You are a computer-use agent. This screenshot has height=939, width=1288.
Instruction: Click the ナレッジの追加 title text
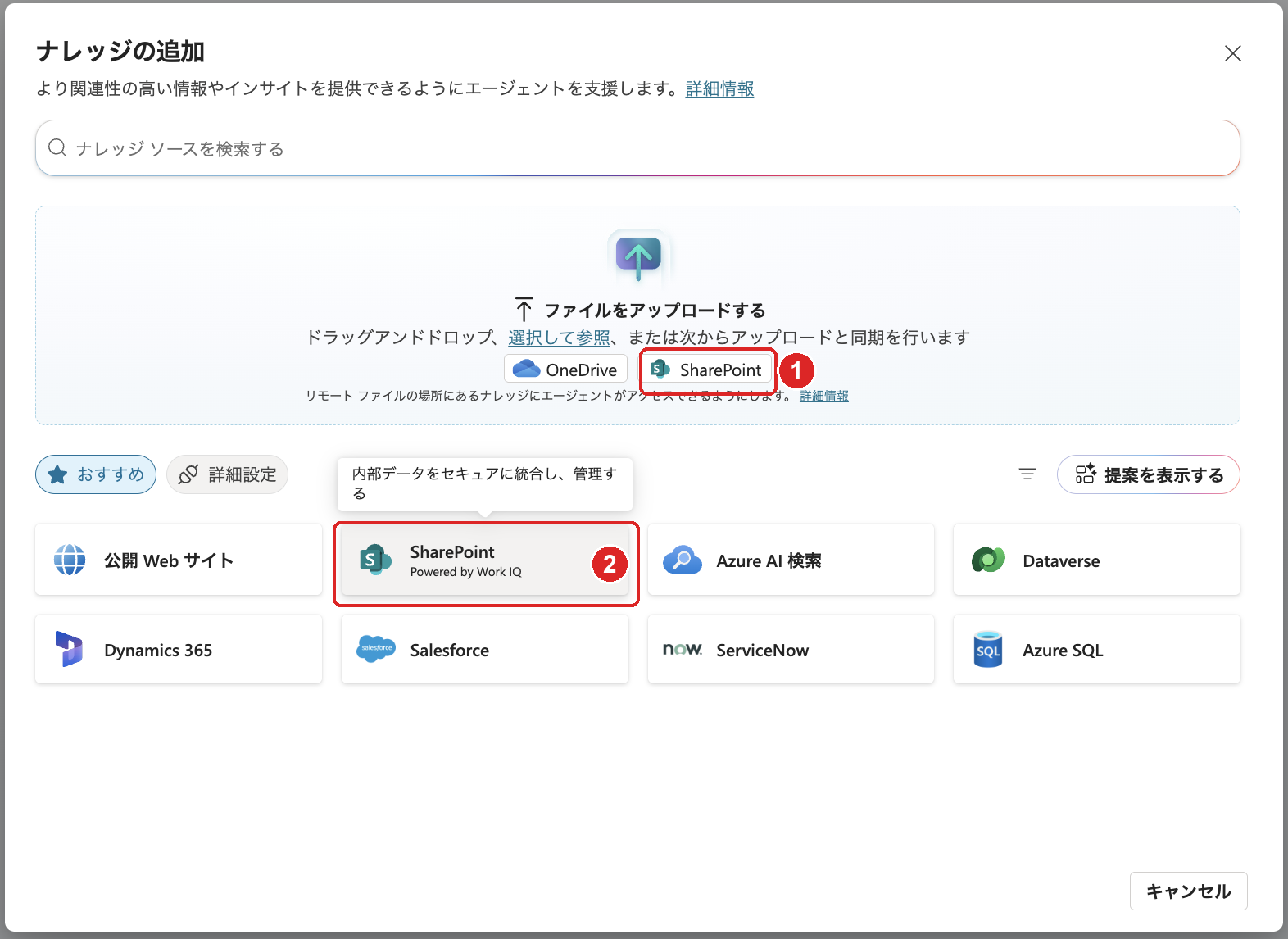click(x=120, y=52)
